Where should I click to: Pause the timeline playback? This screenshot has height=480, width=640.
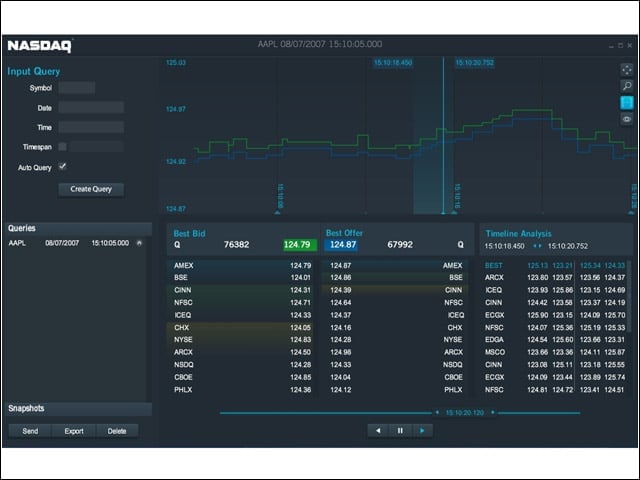400,430
